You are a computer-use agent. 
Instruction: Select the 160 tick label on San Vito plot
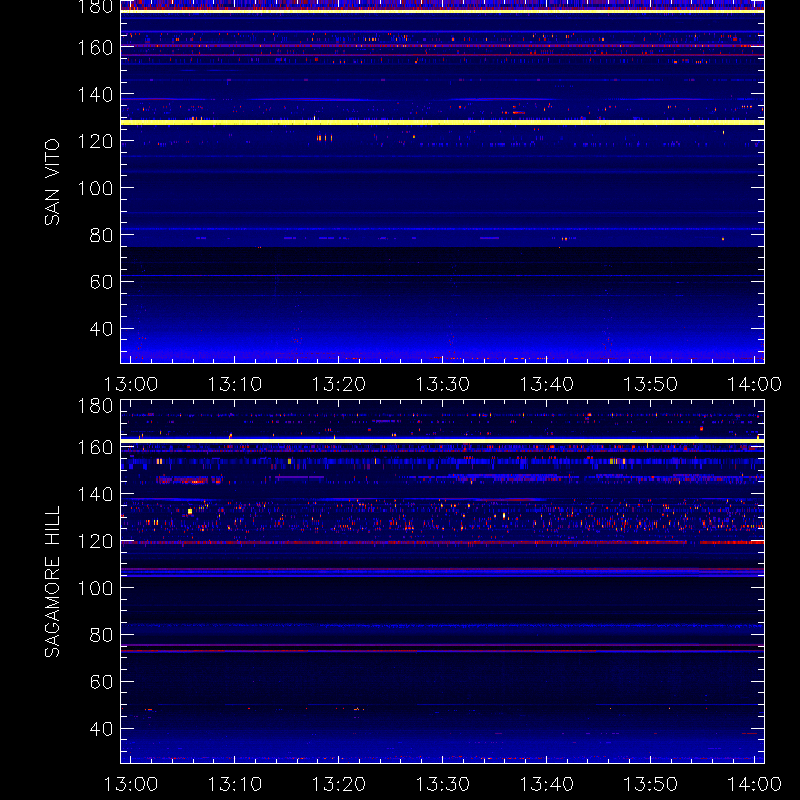click(95, 48)
